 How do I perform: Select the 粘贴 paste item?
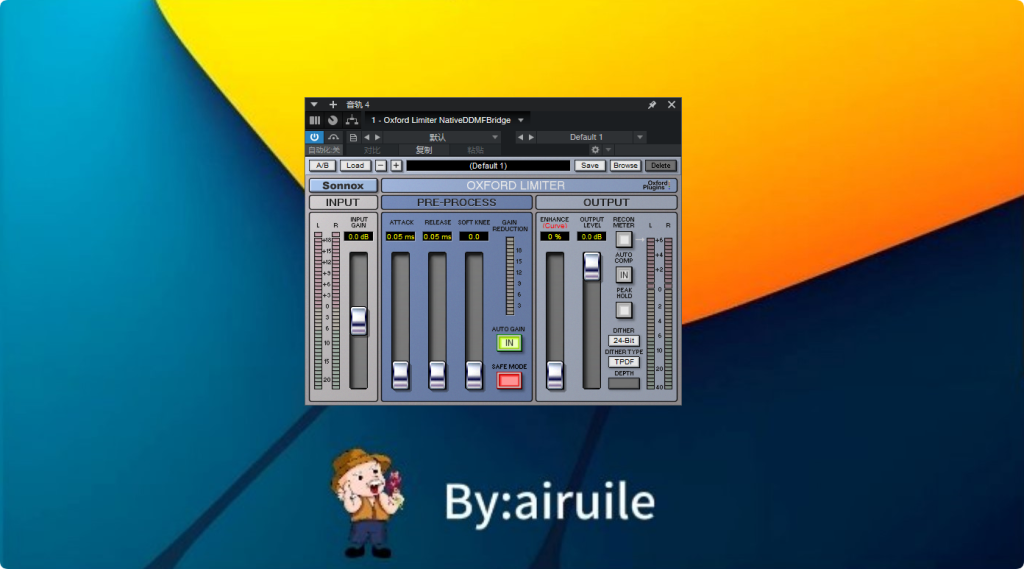475,150
